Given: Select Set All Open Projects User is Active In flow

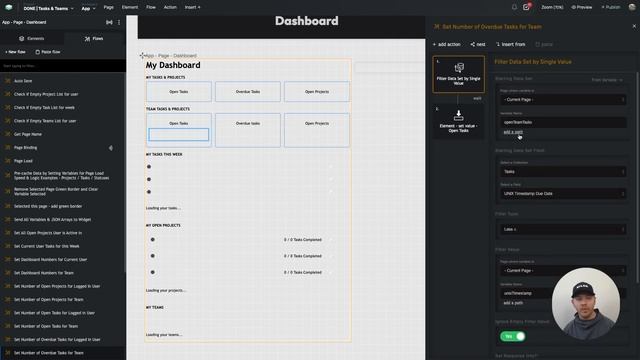Looking at the screenshot, I should pyautogui.click(x=63, y=233).
